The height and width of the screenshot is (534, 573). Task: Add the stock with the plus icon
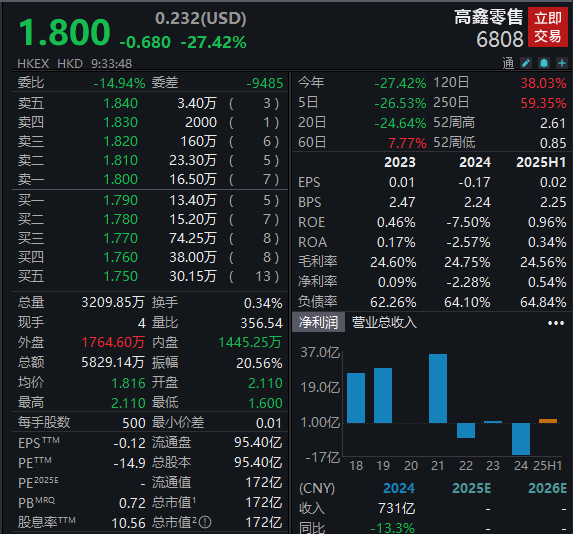[562, 63]
